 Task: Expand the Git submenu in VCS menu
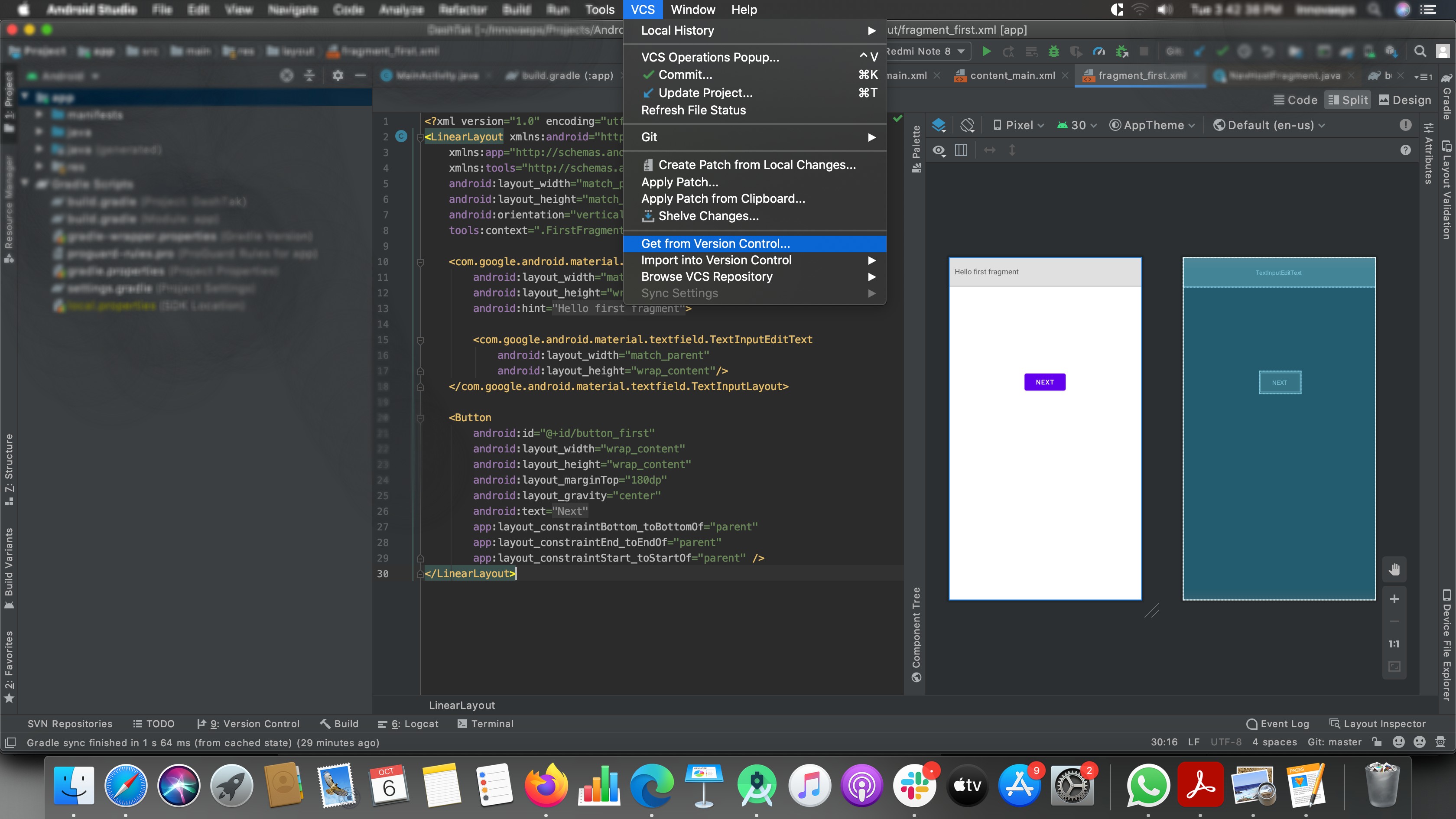pyautogui.click(x=754, y=137)
